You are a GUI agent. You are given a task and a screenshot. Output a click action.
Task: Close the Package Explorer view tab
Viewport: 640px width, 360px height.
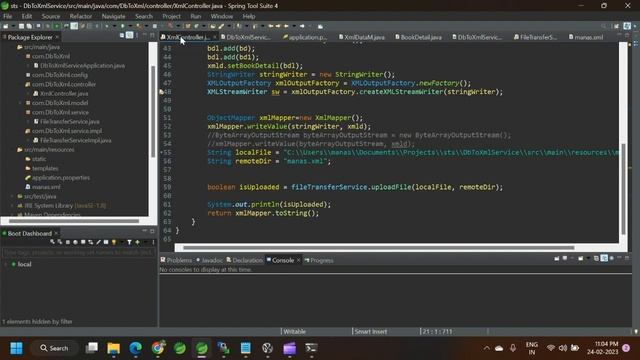point(57,37)
